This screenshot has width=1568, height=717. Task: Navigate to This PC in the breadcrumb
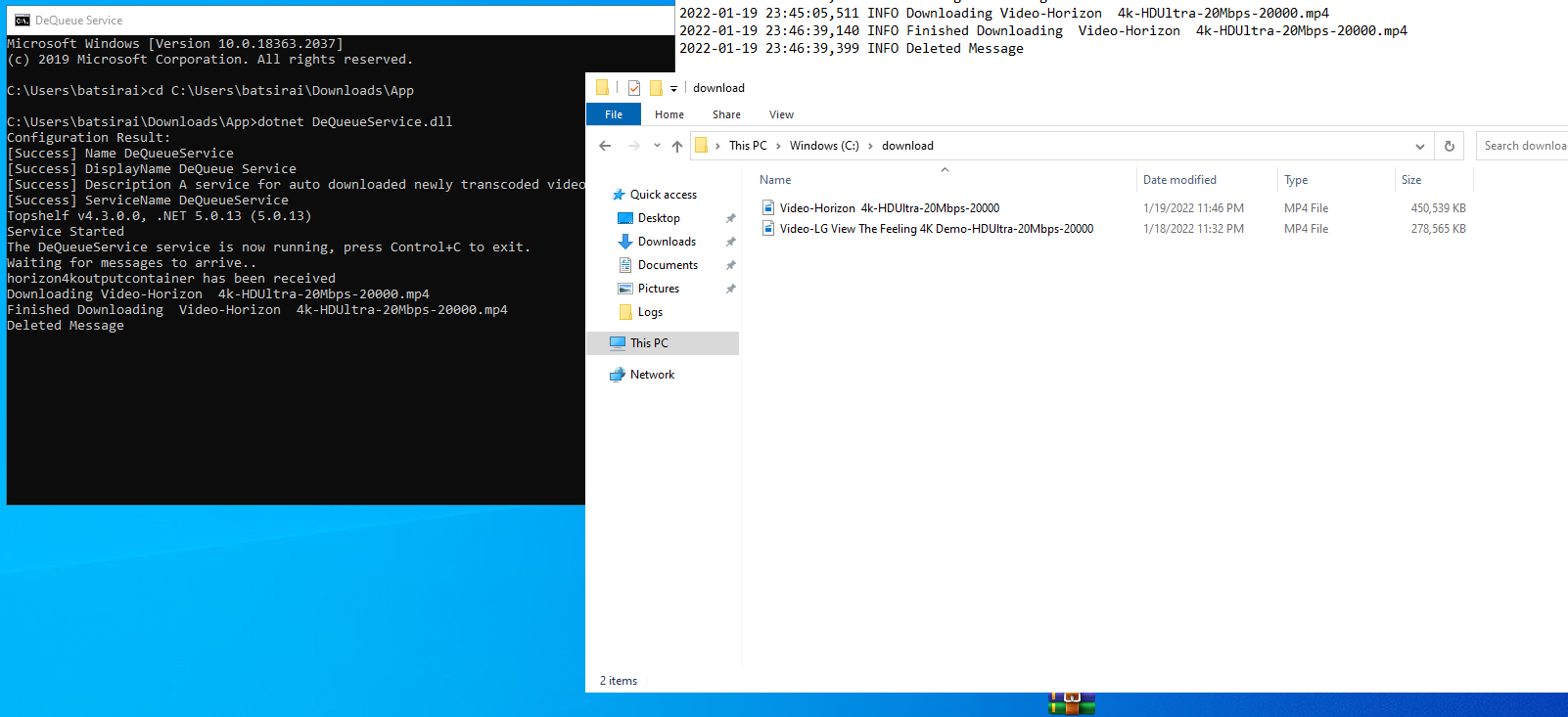click(x=748, y=146)
